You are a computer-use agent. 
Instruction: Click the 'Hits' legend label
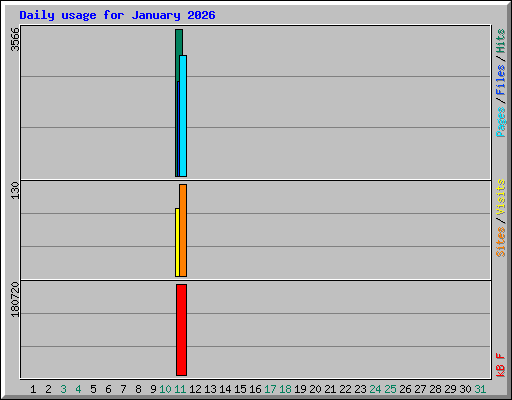500,41
